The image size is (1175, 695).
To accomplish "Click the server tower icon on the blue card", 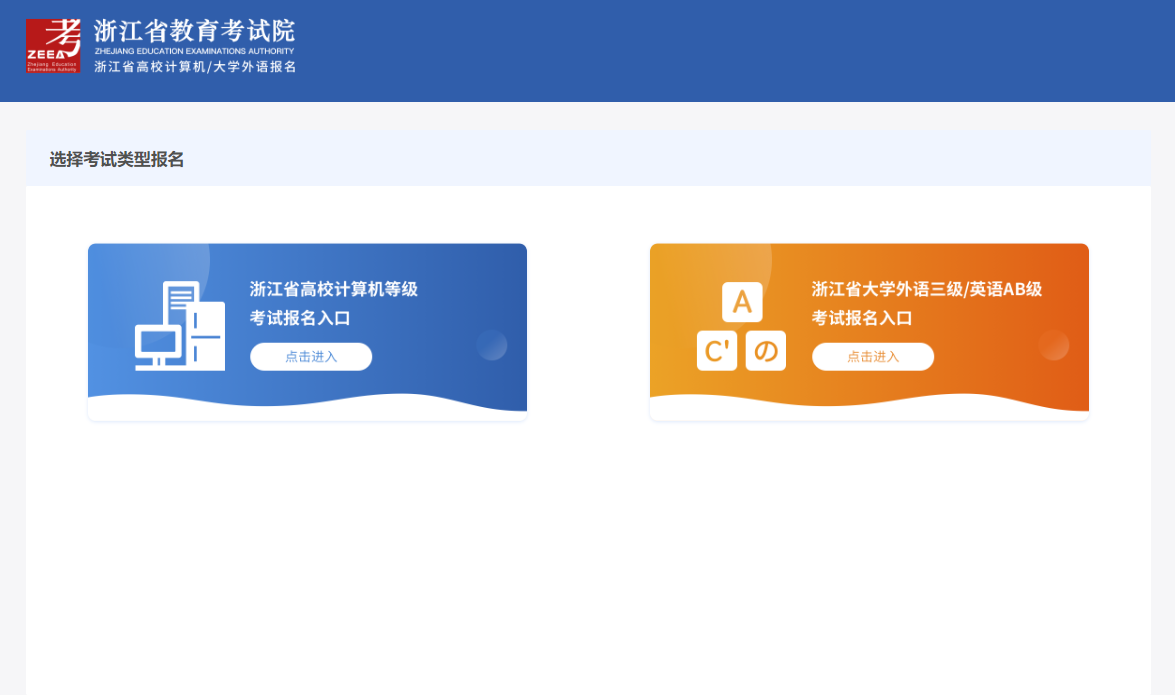I will tap(207, 336).
